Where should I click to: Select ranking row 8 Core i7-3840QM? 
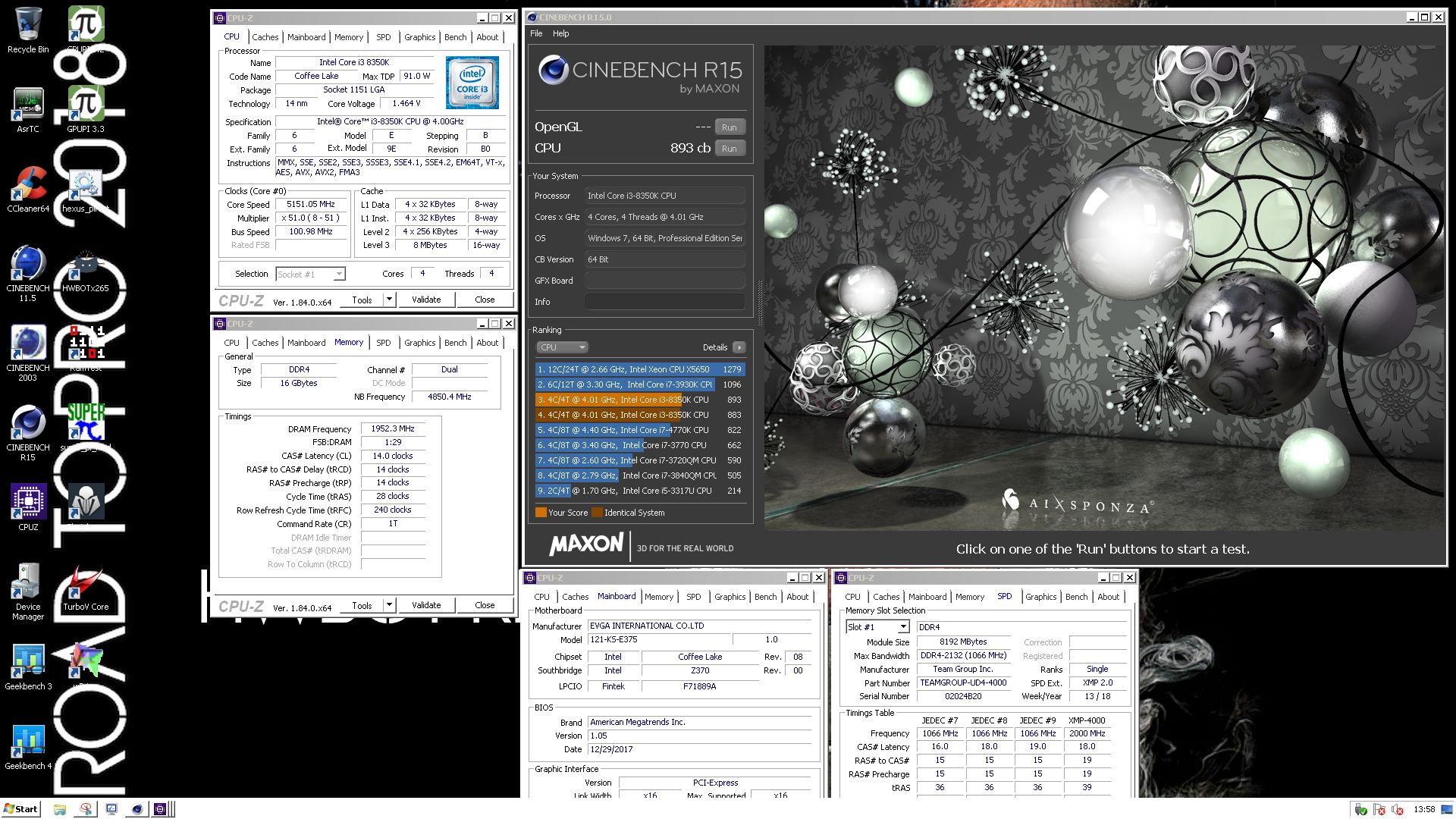pos(640,475)
